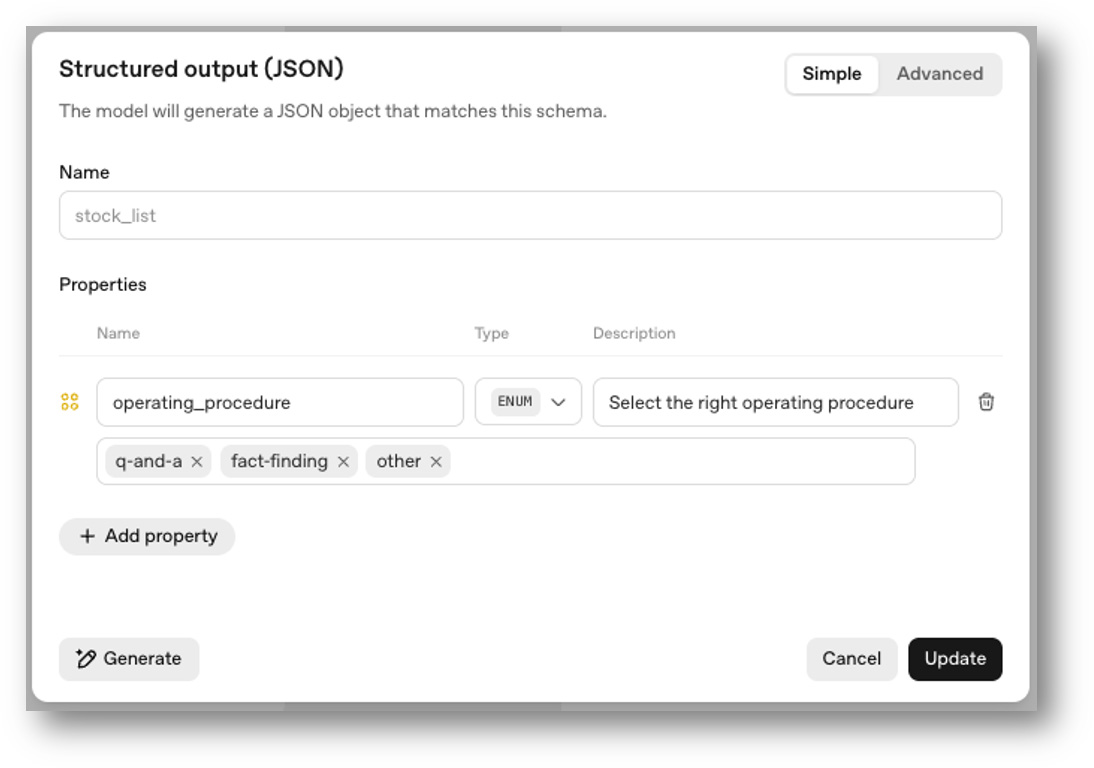
Task: Grab the yellow drag handle icon
Action: (x=70, y=402)
